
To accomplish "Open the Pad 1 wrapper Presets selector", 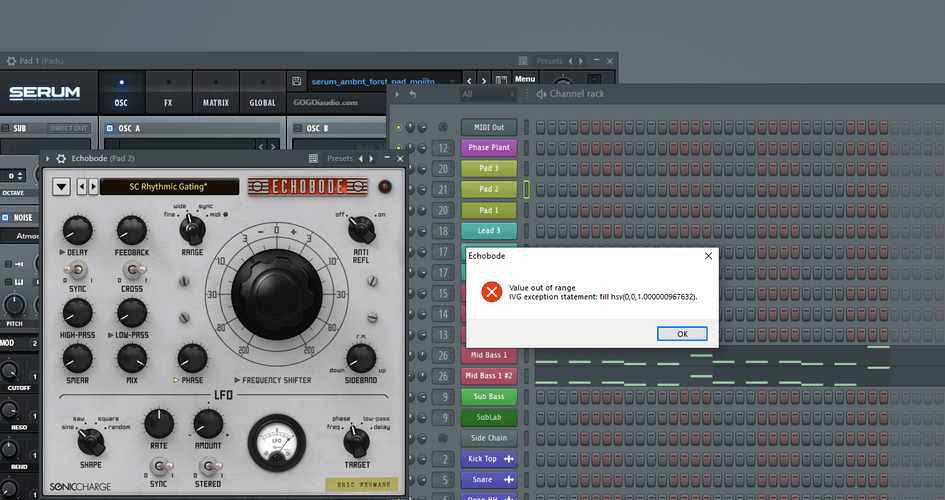I will (x=549, y=61).
